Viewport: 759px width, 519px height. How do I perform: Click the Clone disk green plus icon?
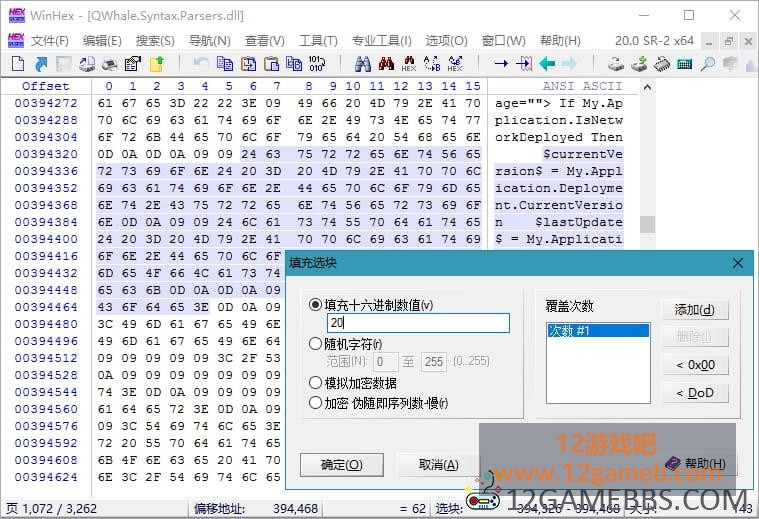click(639, 64)
